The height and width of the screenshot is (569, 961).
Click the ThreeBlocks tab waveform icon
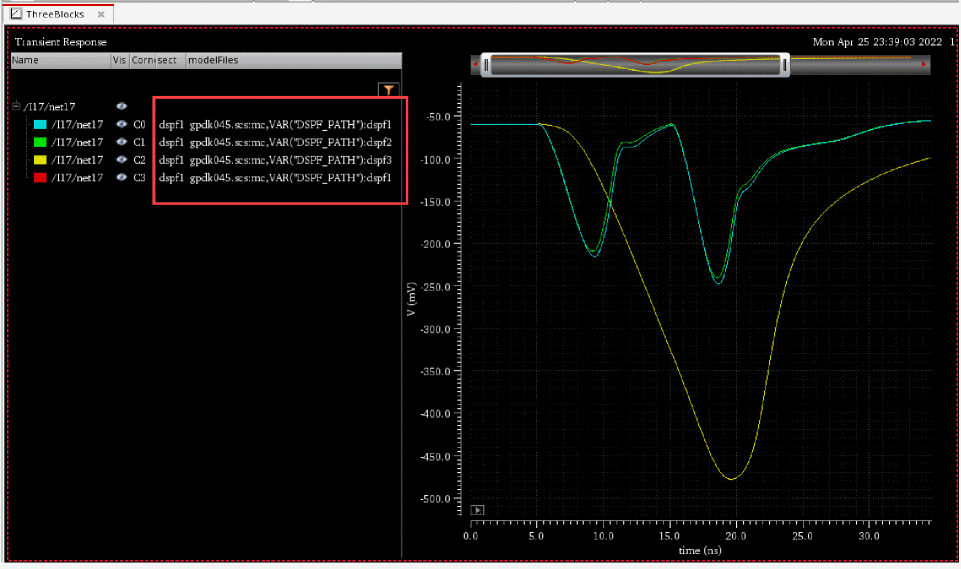15,14
